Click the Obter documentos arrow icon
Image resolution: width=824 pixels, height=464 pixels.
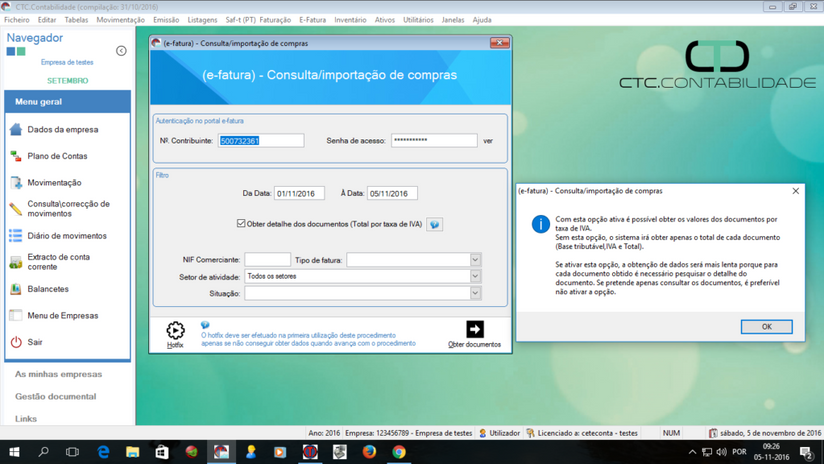(x=475, y=329)
